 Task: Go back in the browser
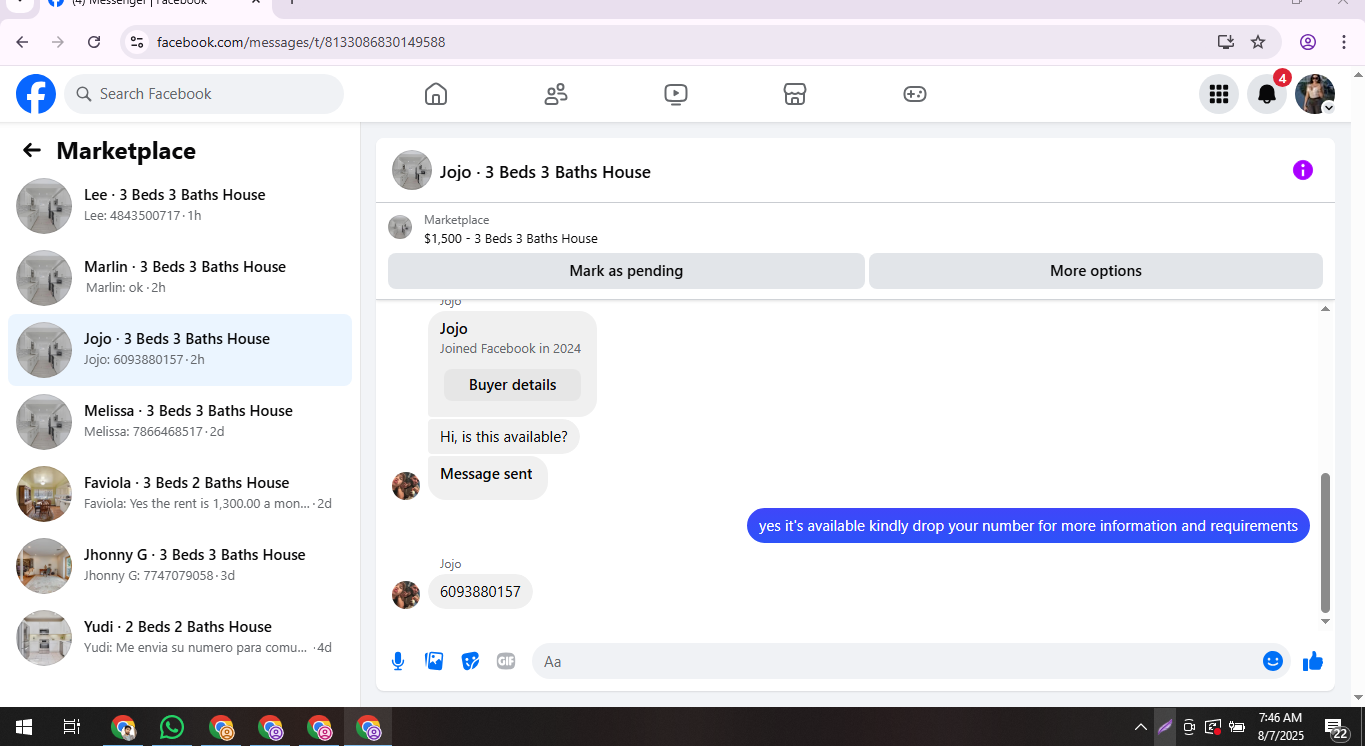22,42
